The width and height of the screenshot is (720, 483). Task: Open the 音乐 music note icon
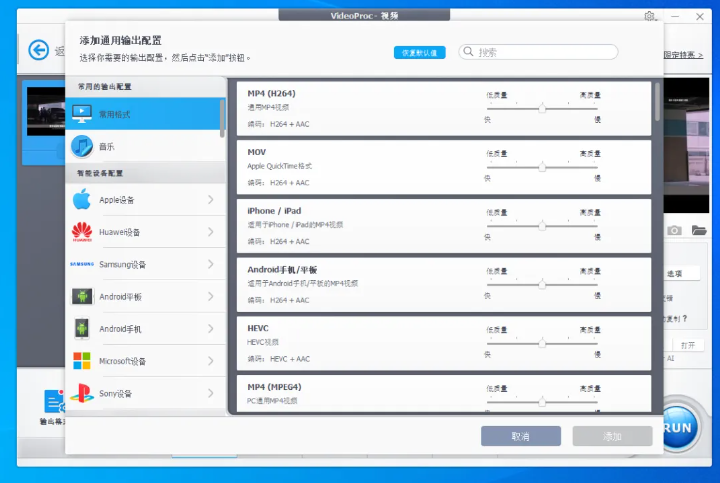pyautogui.click(x=82, y=146)
